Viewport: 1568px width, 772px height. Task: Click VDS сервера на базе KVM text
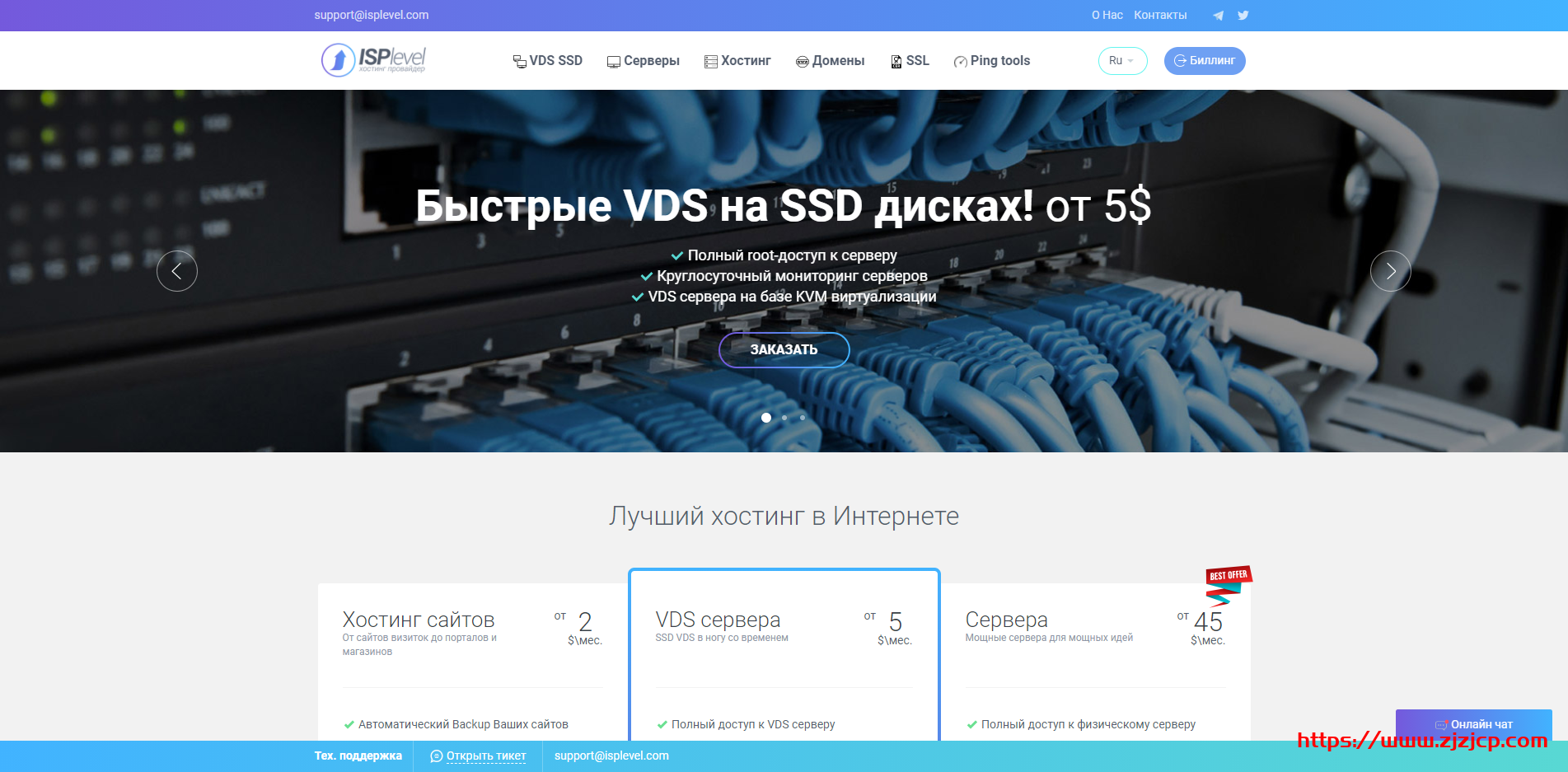coord(793,297)
